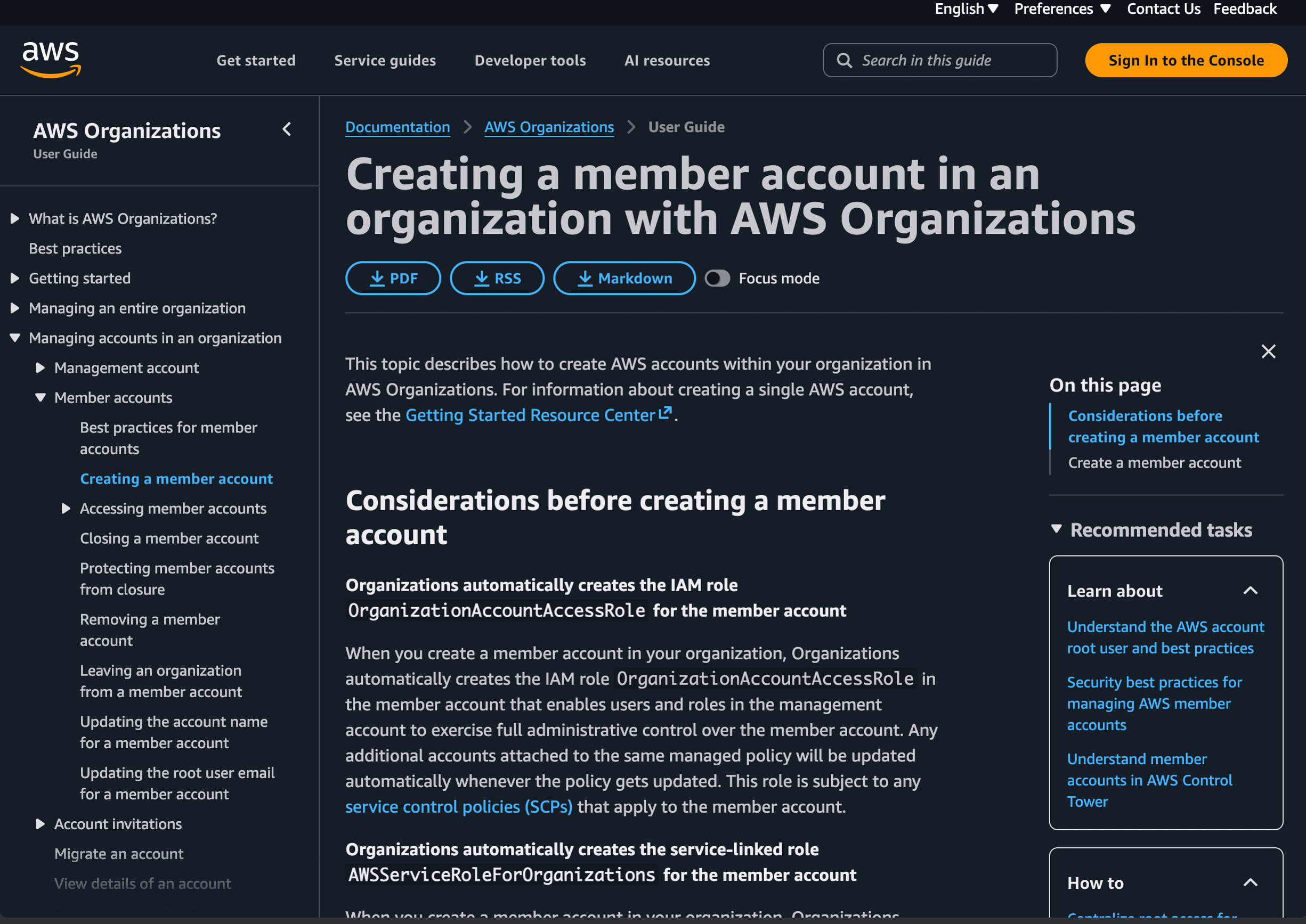Open Best practices in sidebar
The image size is (1306, 924).
[75, 249]
